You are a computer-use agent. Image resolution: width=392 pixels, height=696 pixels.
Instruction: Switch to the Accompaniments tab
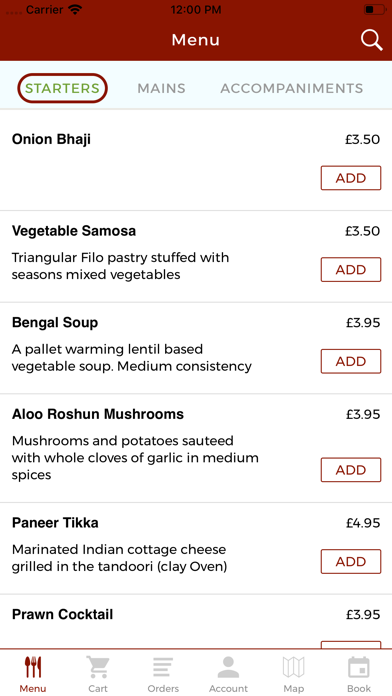point(292,88)
